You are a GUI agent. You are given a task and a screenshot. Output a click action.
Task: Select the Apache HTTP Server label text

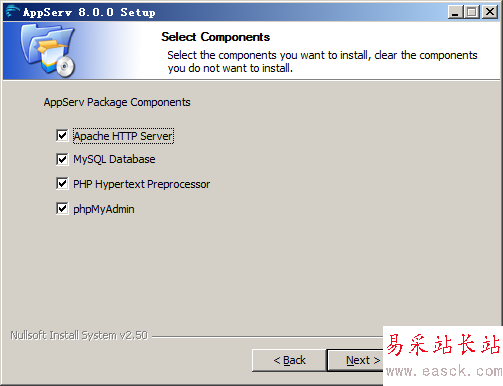coord(123,136)
